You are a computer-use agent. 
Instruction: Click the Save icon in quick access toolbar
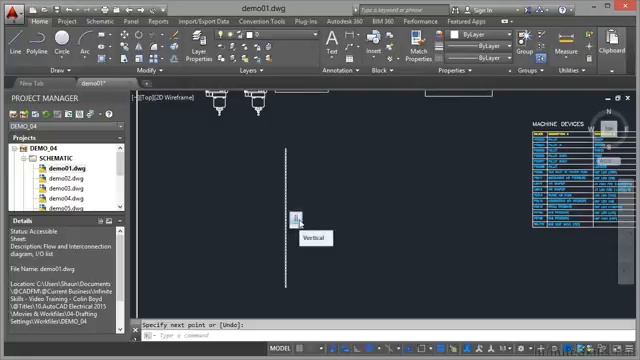point(57,10)
